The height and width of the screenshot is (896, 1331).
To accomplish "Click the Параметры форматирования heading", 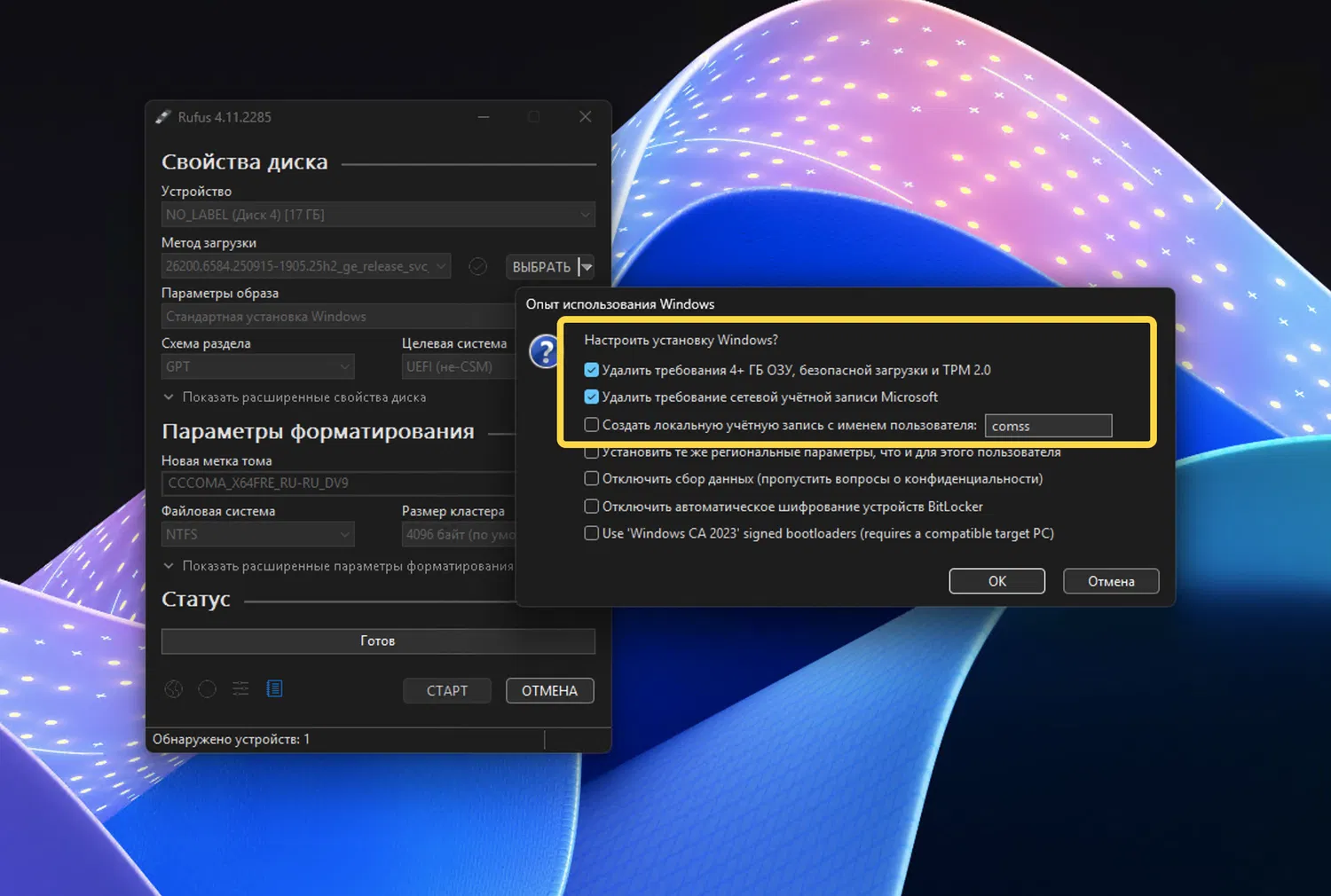I will coord(318,432).
